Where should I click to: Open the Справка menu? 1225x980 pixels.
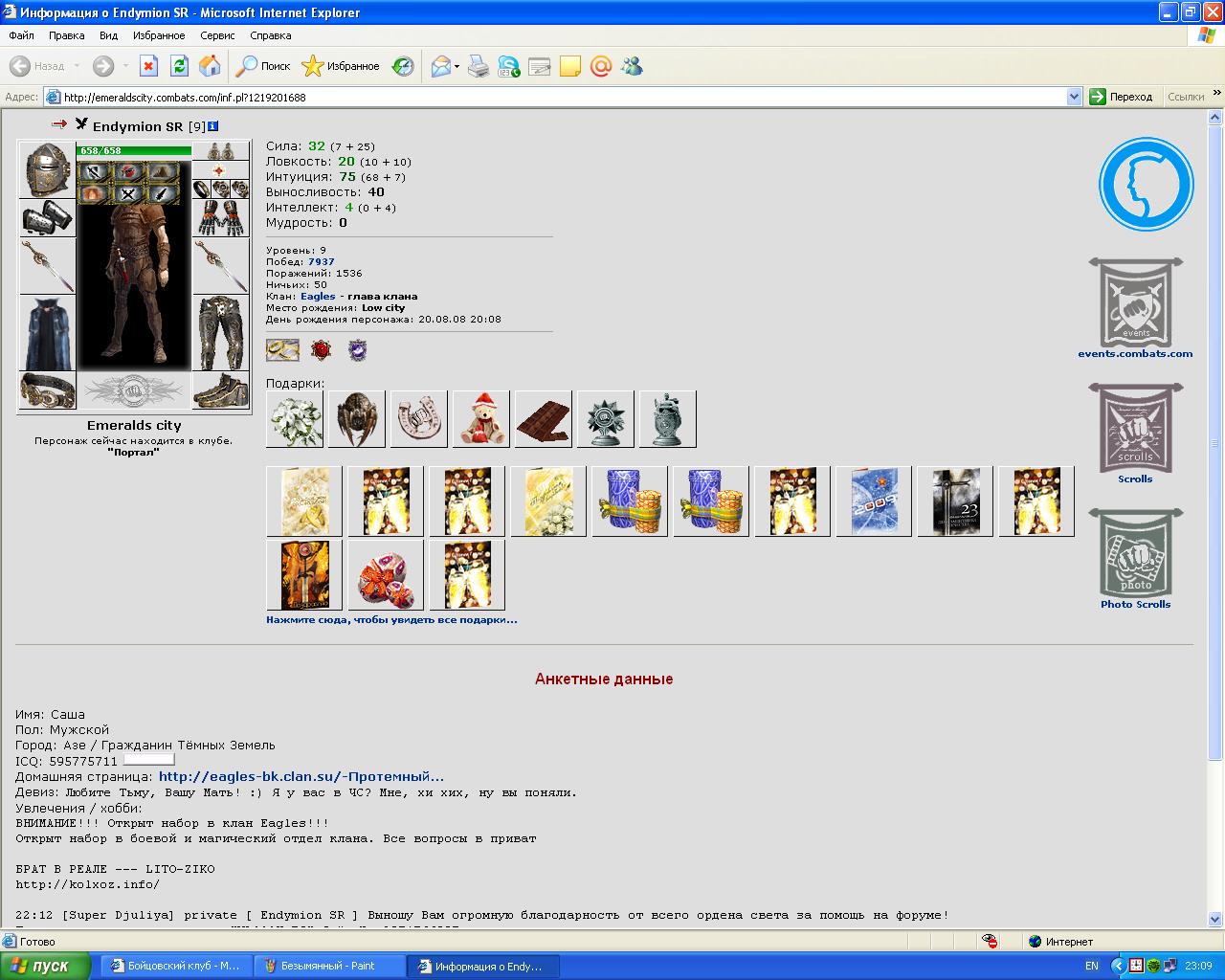coord(270,35)
